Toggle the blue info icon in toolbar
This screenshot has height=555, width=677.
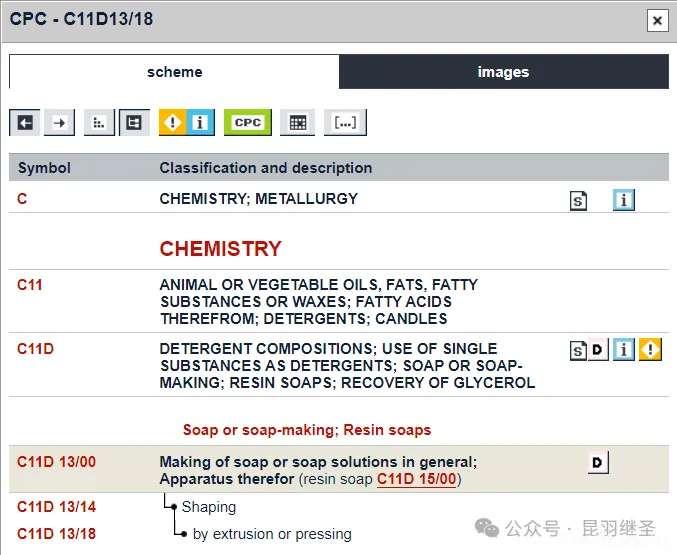(x=200, y=123)
